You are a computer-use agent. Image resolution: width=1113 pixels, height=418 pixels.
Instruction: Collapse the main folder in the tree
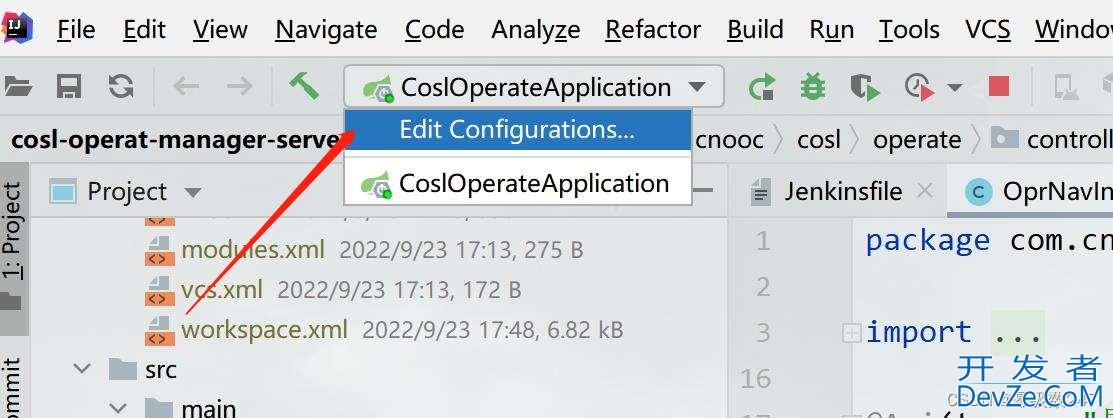pos(118,409)
